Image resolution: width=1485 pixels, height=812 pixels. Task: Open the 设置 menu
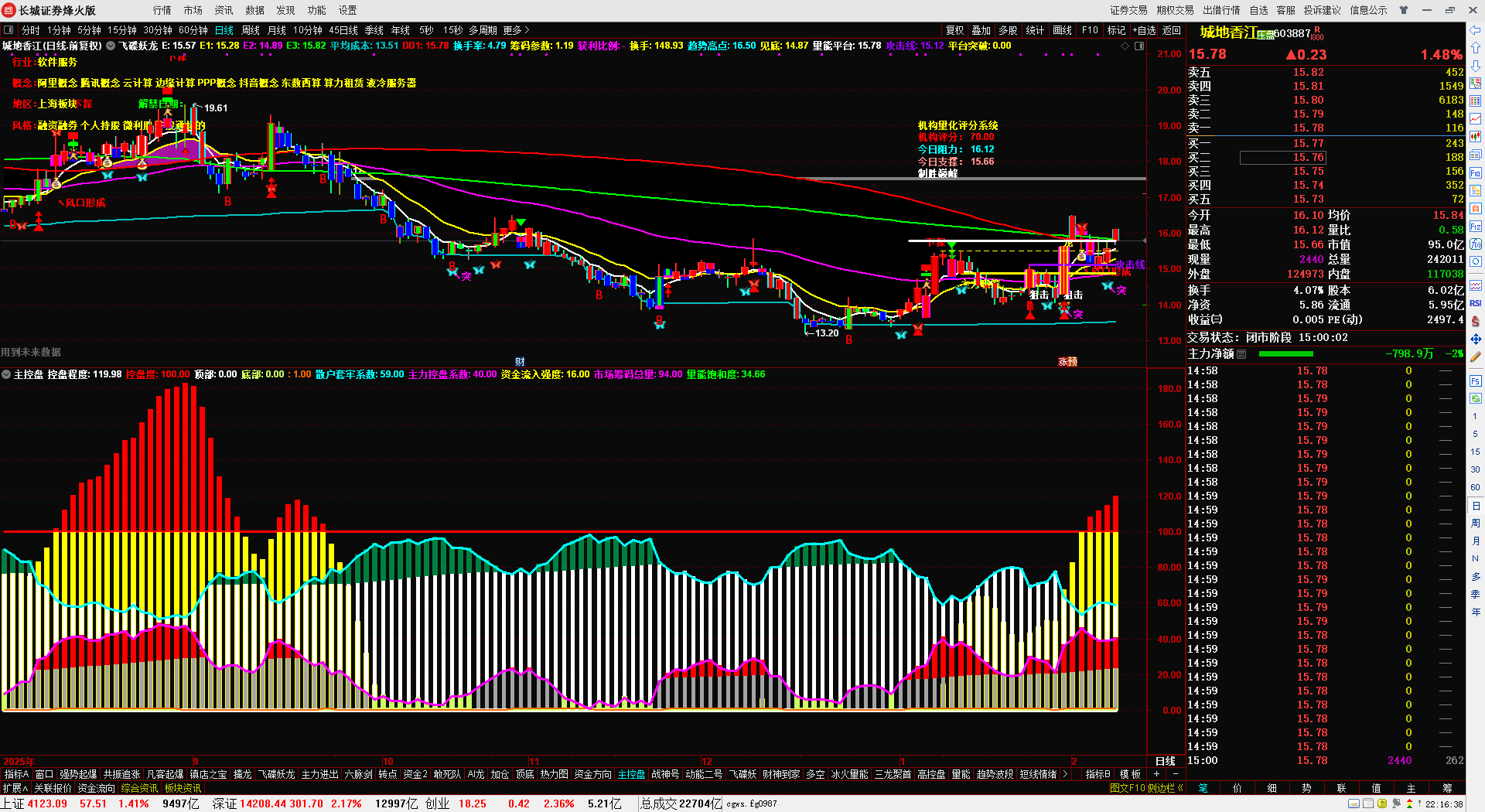347,10
